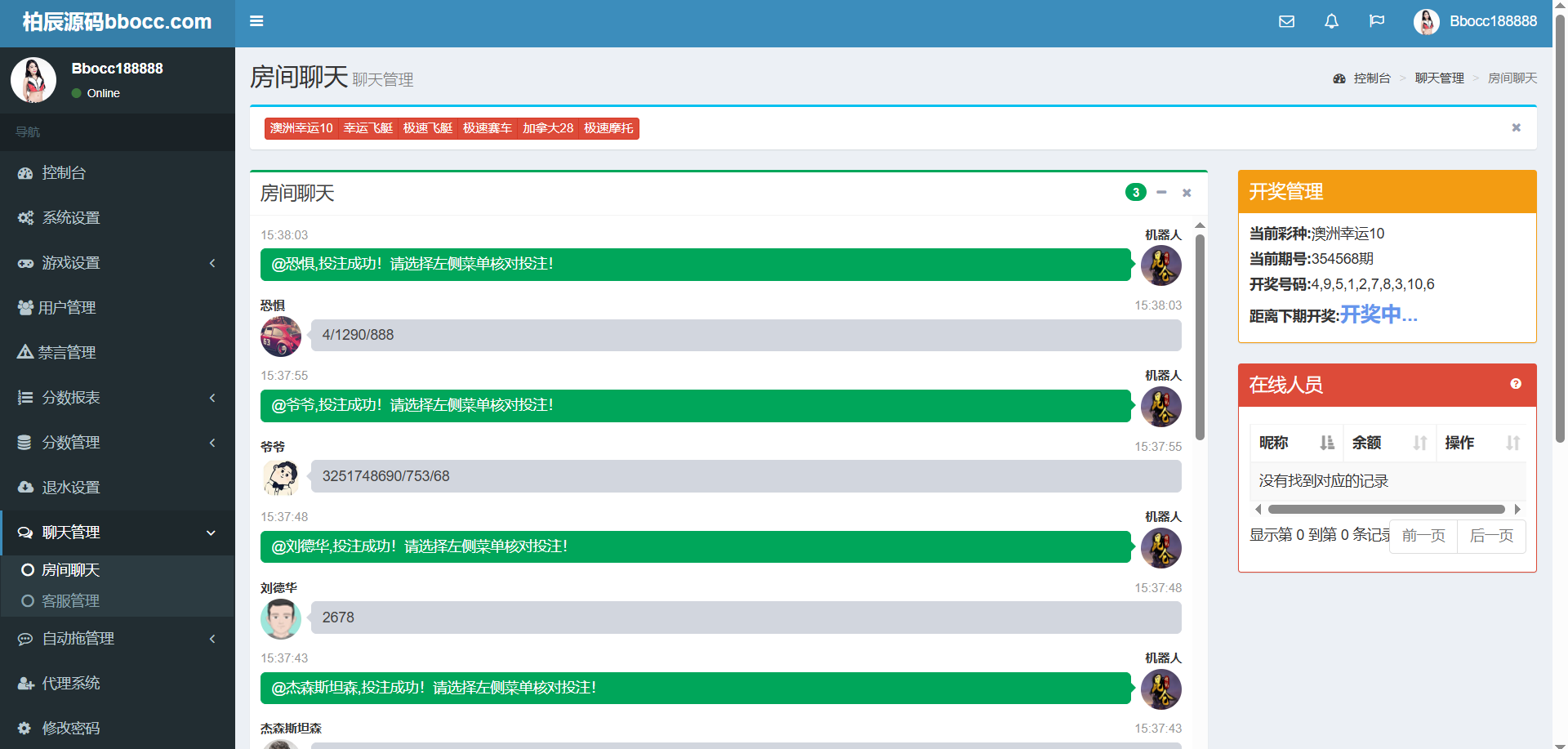Click the 2678 chat message
Screen dimensions: 1568x749
click(x=746, y=617)
